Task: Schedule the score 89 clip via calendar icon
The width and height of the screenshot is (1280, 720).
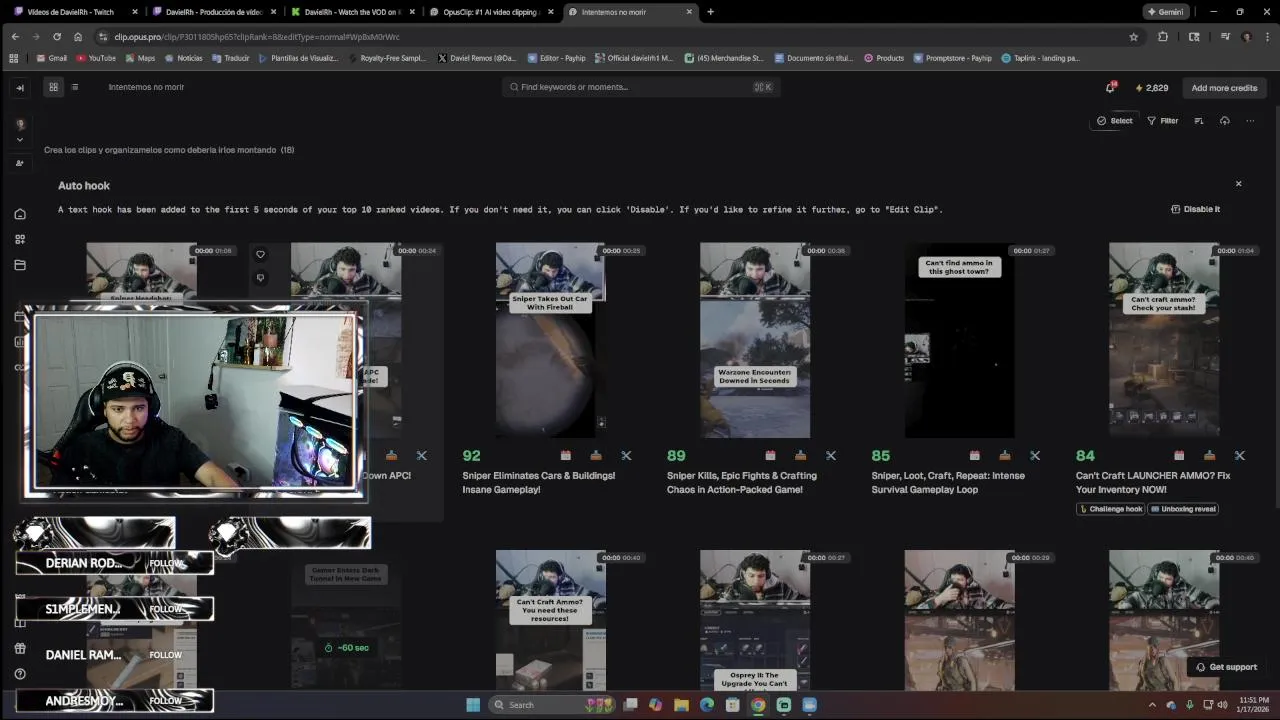Action: (770, 456)
